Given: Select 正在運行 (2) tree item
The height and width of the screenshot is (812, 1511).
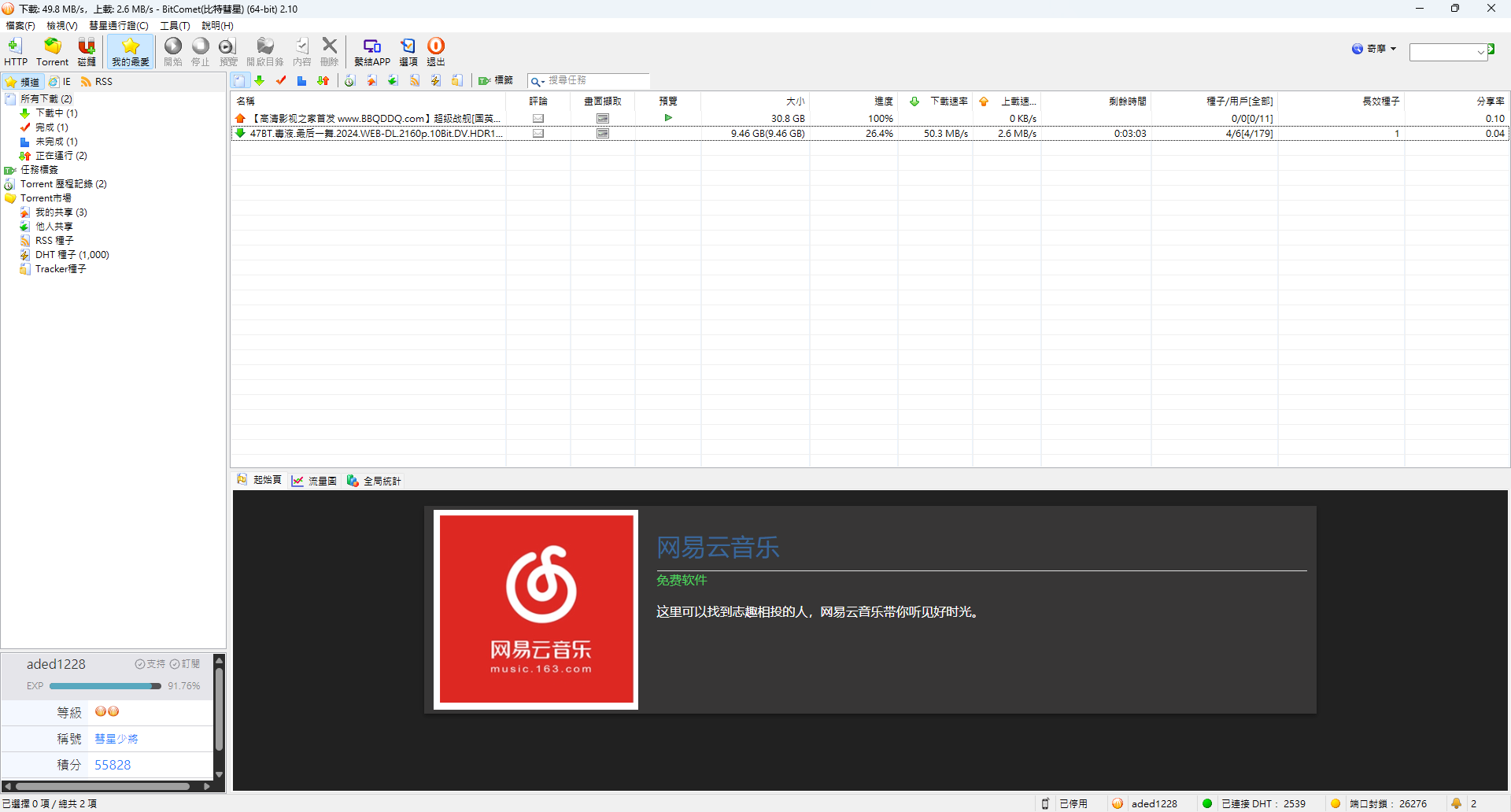Looking at the screenshot, I should point(61,156).
